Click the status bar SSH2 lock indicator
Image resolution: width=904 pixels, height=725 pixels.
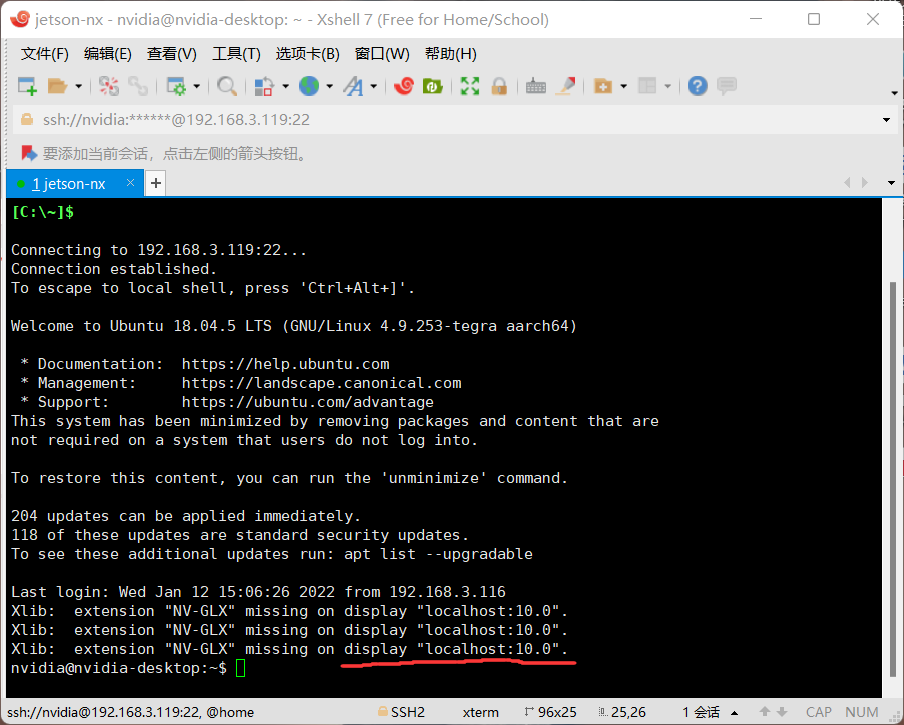pyautogui.click(x=401, y=712)
